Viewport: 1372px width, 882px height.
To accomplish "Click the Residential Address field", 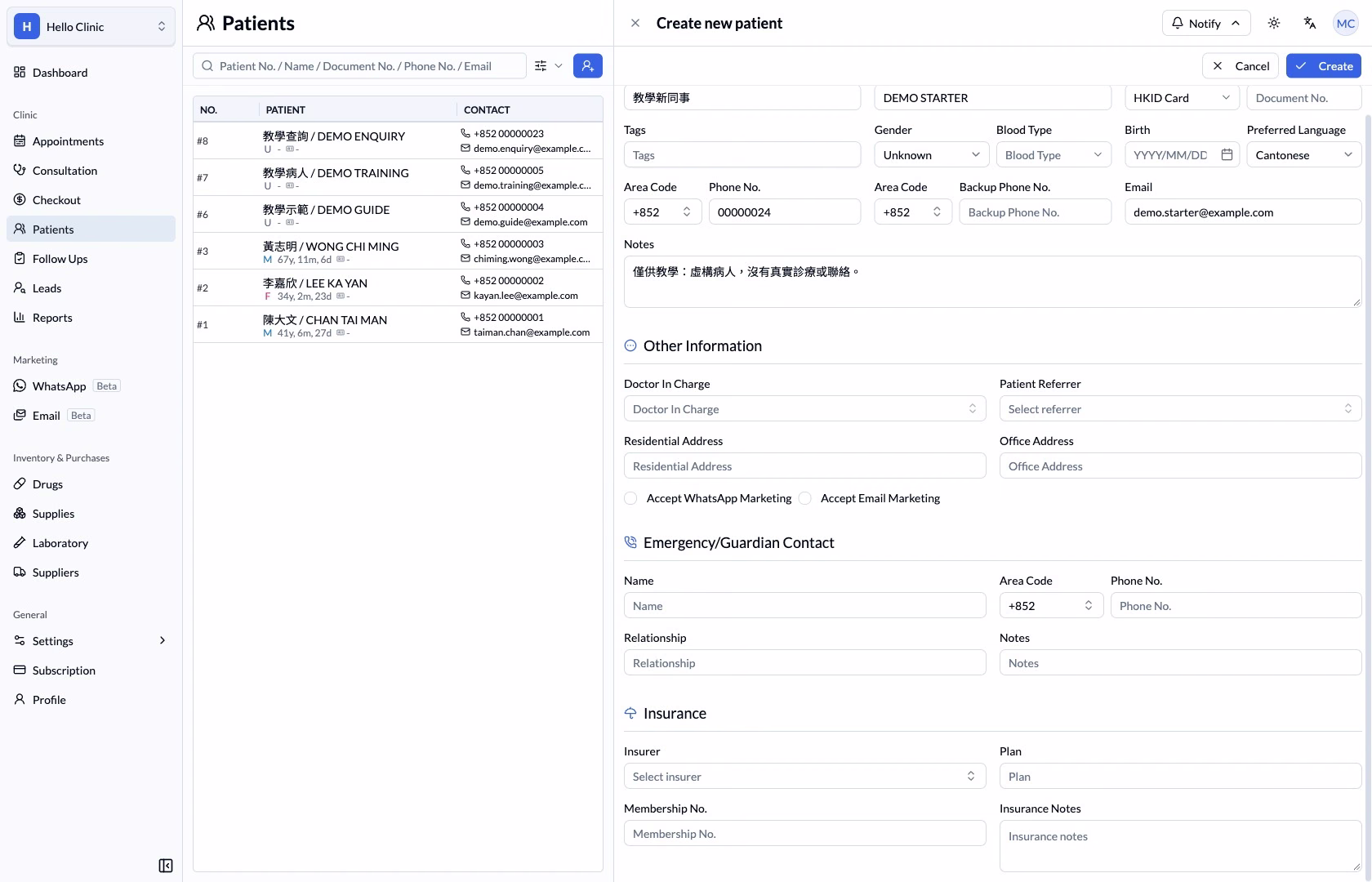I will pos(804,465).
